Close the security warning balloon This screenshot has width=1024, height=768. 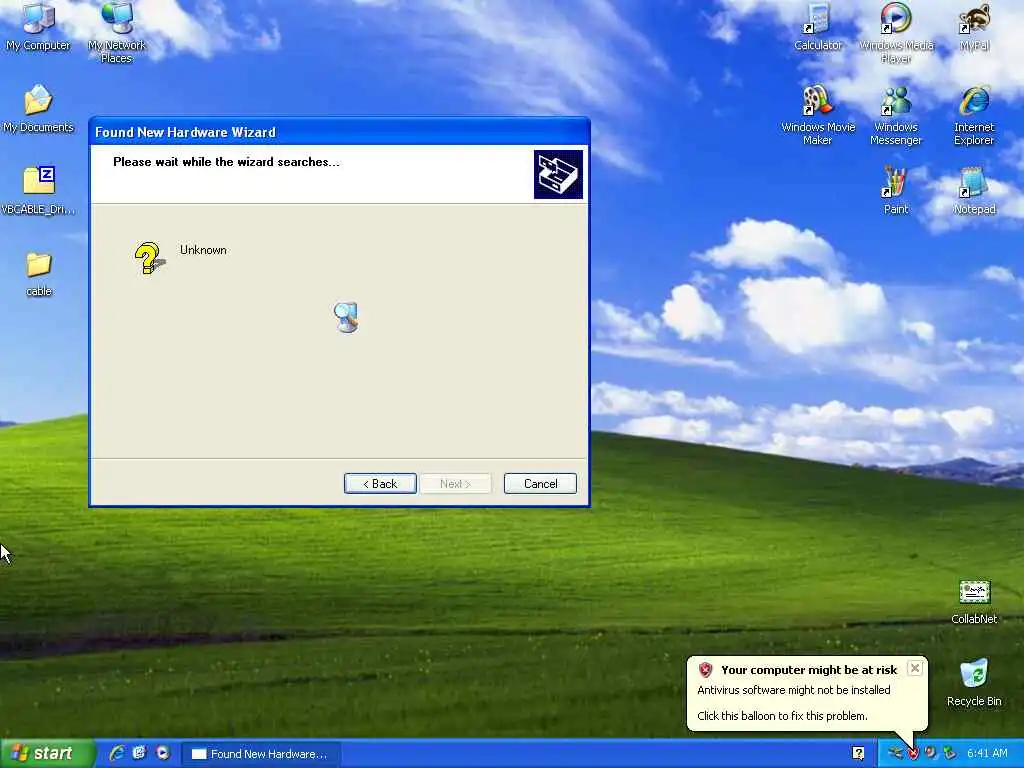click(x=915, y=668)
